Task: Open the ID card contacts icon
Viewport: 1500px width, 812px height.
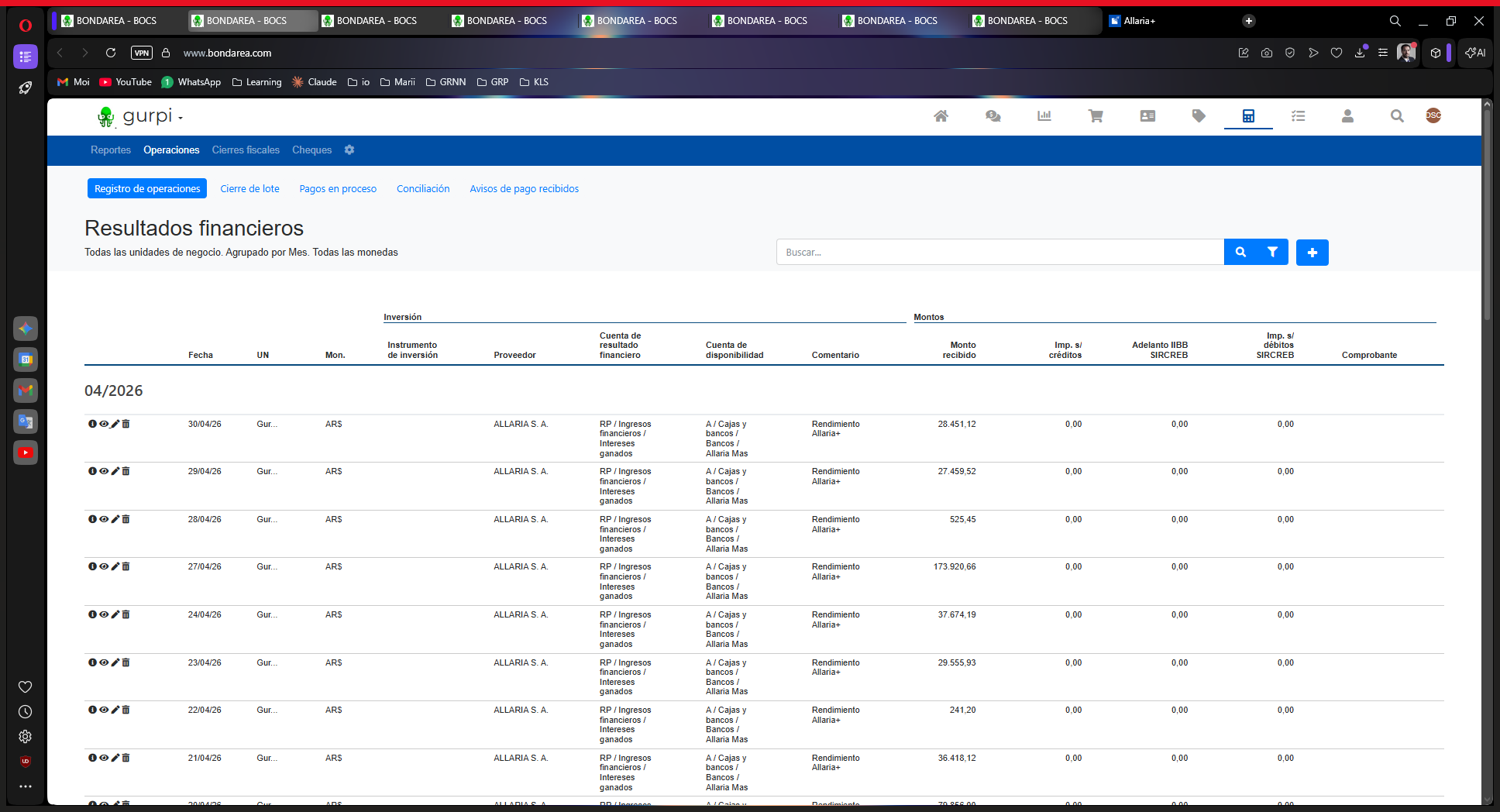Action: coord(1147,116)
